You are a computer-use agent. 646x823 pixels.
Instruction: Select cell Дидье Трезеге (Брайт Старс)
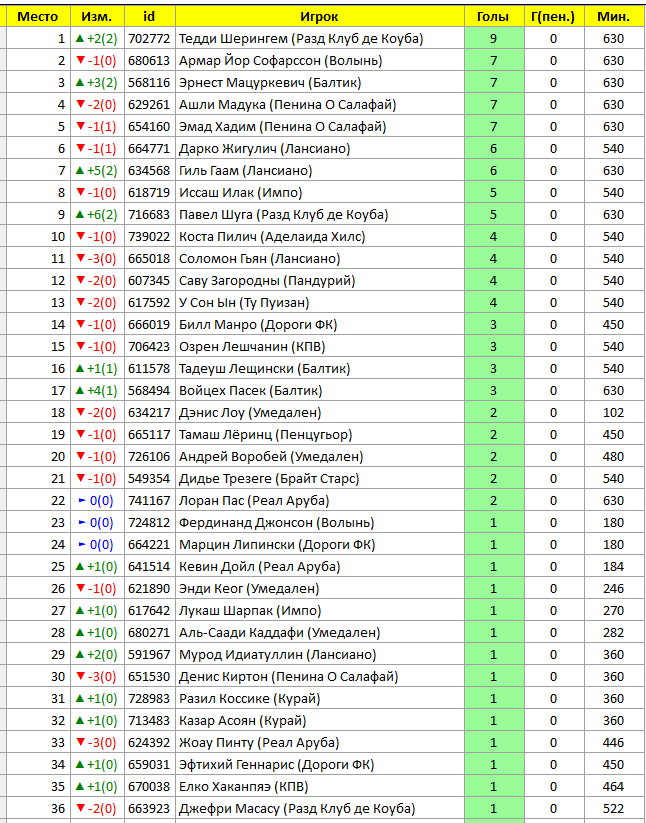(320, 479)
